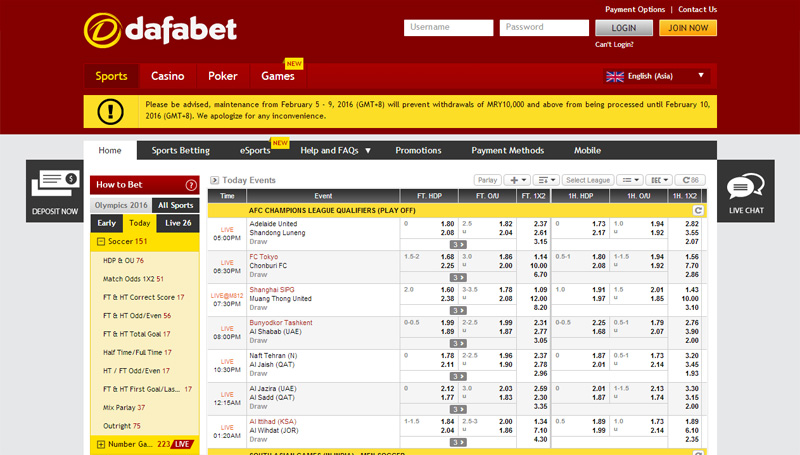This screenshot has width=800, height=455.
Task: Click the dafabet logo
Action: (160, 31)
